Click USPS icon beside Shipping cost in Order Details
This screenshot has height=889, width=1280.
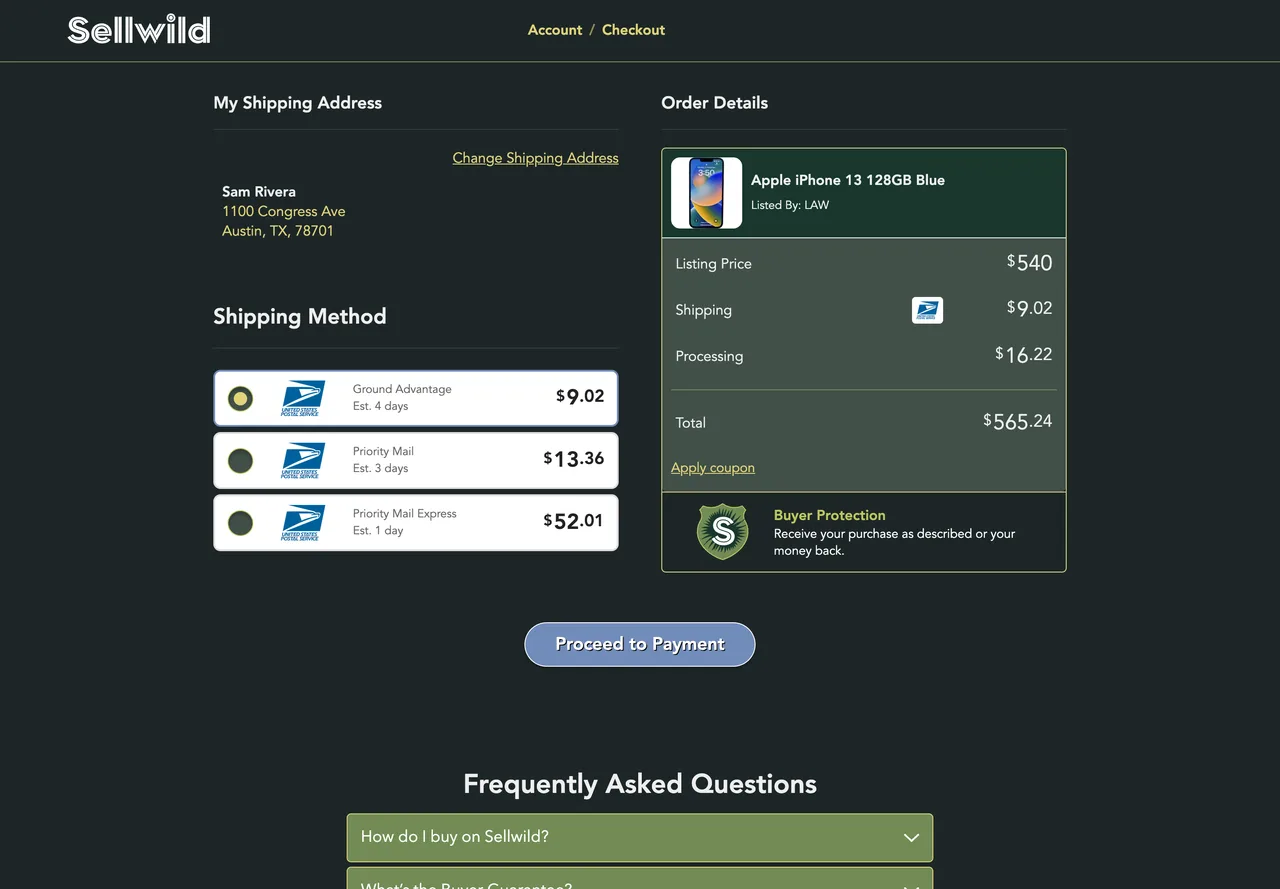pos(927,310)
